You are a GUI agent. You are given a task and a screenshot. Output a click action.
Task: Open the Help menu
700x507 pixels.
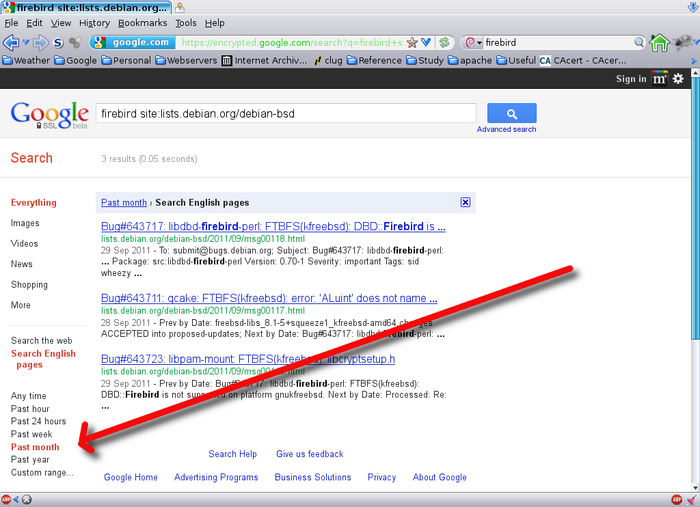click(x=214, y=23)
